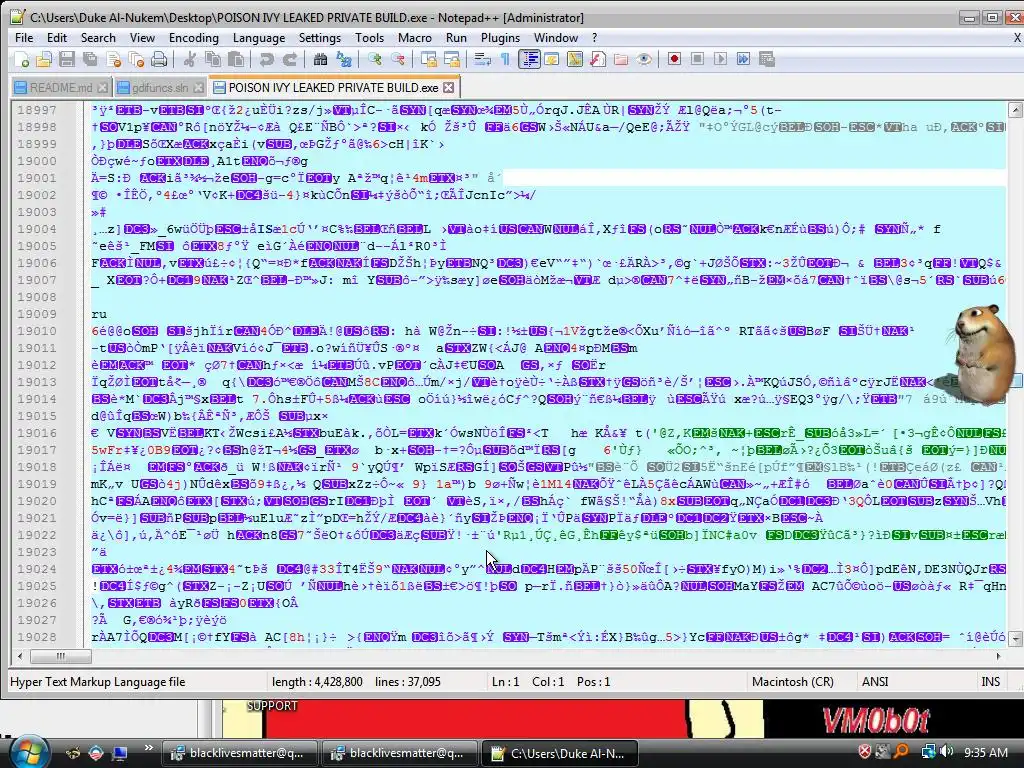Redo the action via toolbar arrow
This screenshot has height=768, width=1024.
289,59
